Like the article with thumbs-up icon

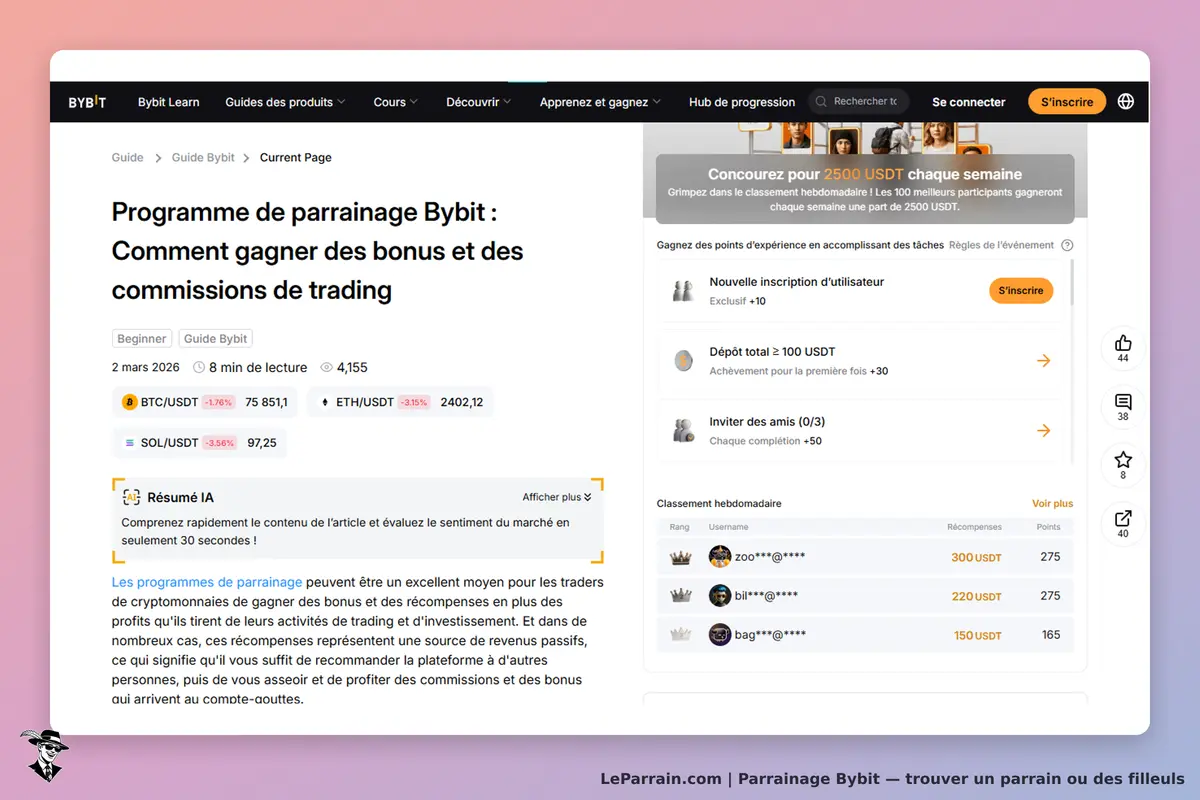[x=1123, y=343]
